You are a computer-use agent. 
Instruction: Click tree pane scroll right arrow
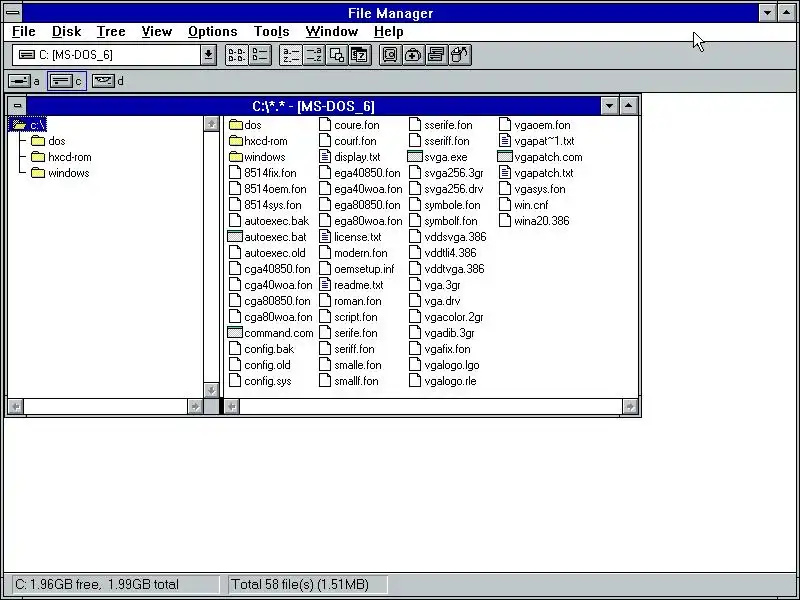(x=195, y=407)
